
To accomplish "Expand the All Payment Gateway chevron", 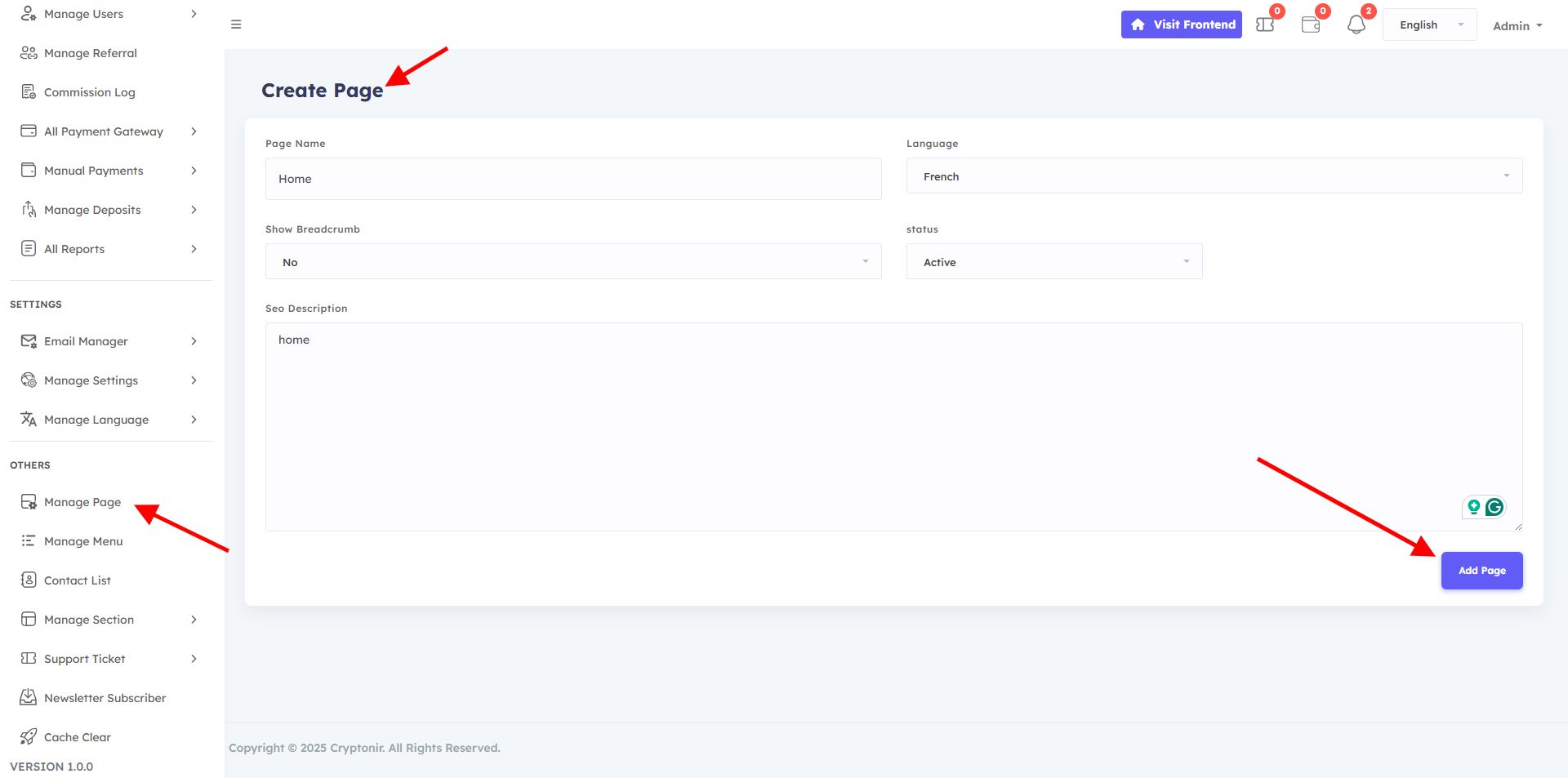I will [x=194, y=131].
